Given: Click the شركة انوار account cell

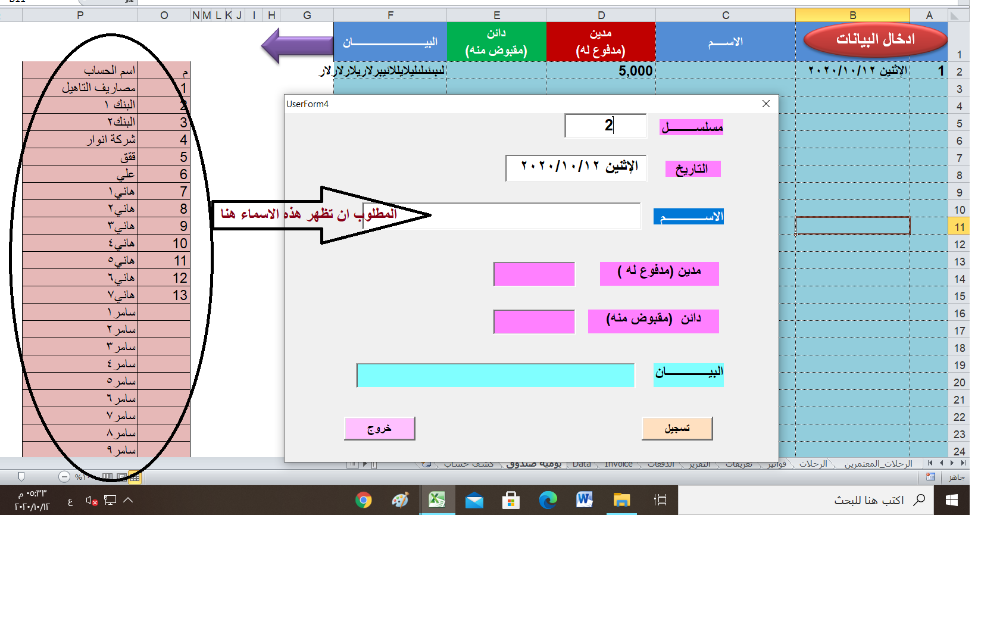Looking at the screenshot, I should tap(80, 140).
